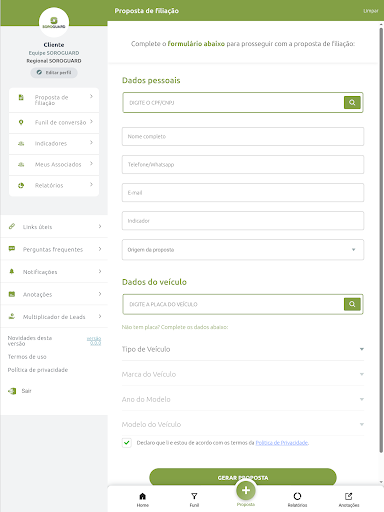Expand the Tipo de Veículo dropdown
384x512 pixels.
click(x=243, y=349)
